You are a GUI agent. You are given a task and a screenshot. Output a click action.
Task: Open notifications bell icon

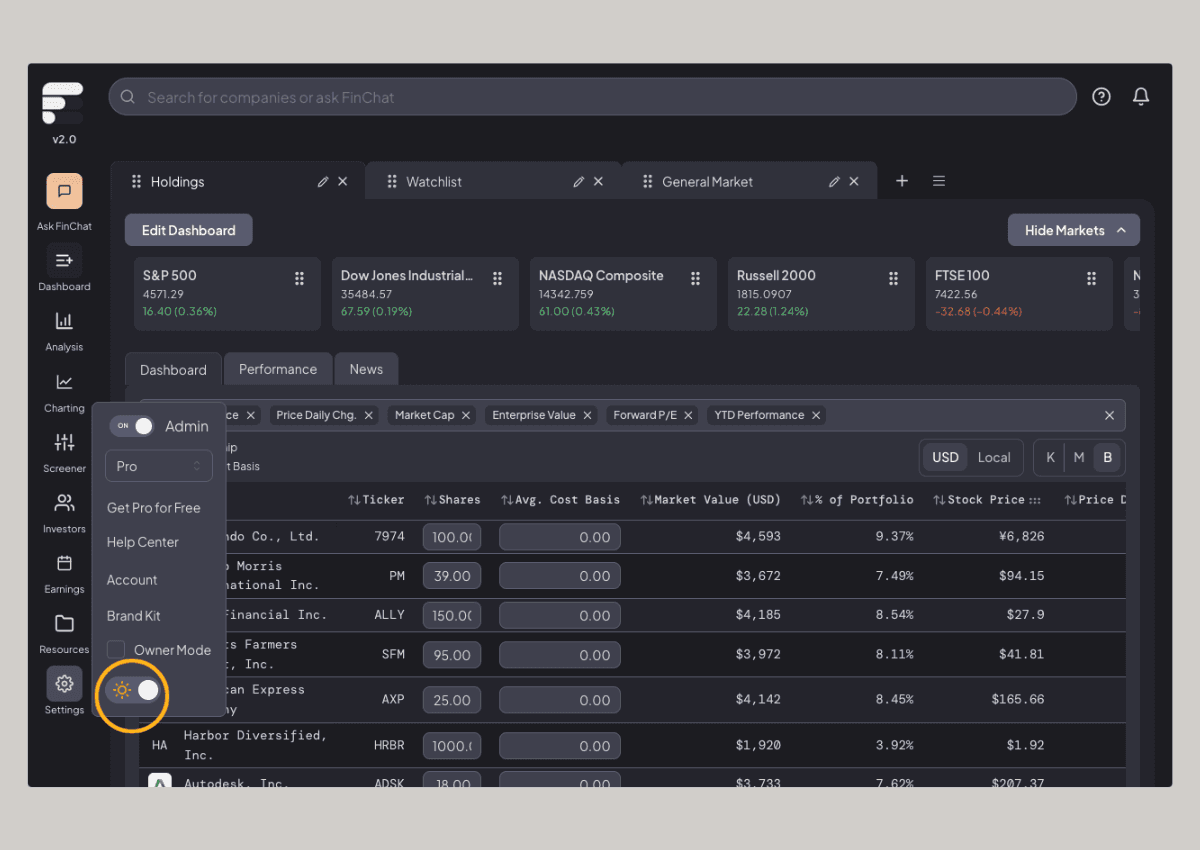1141,97
